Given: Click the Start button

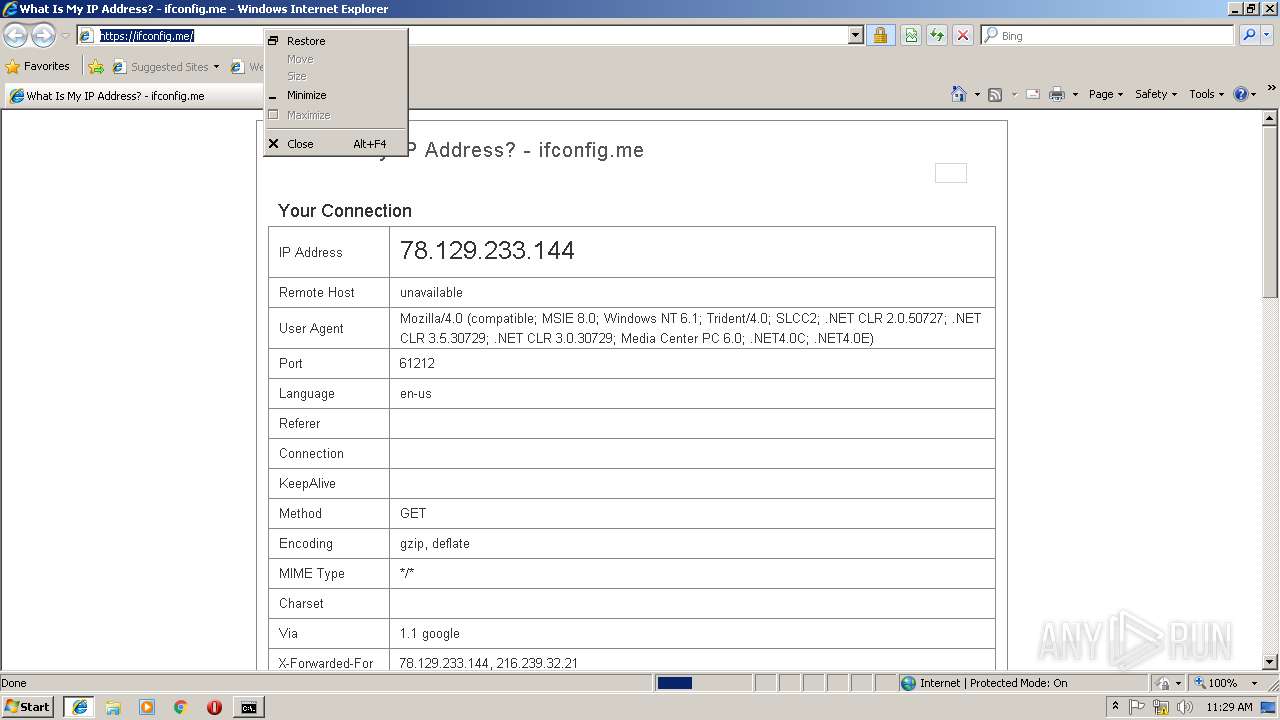Looking at the screenshot, I should pos(27,707).
